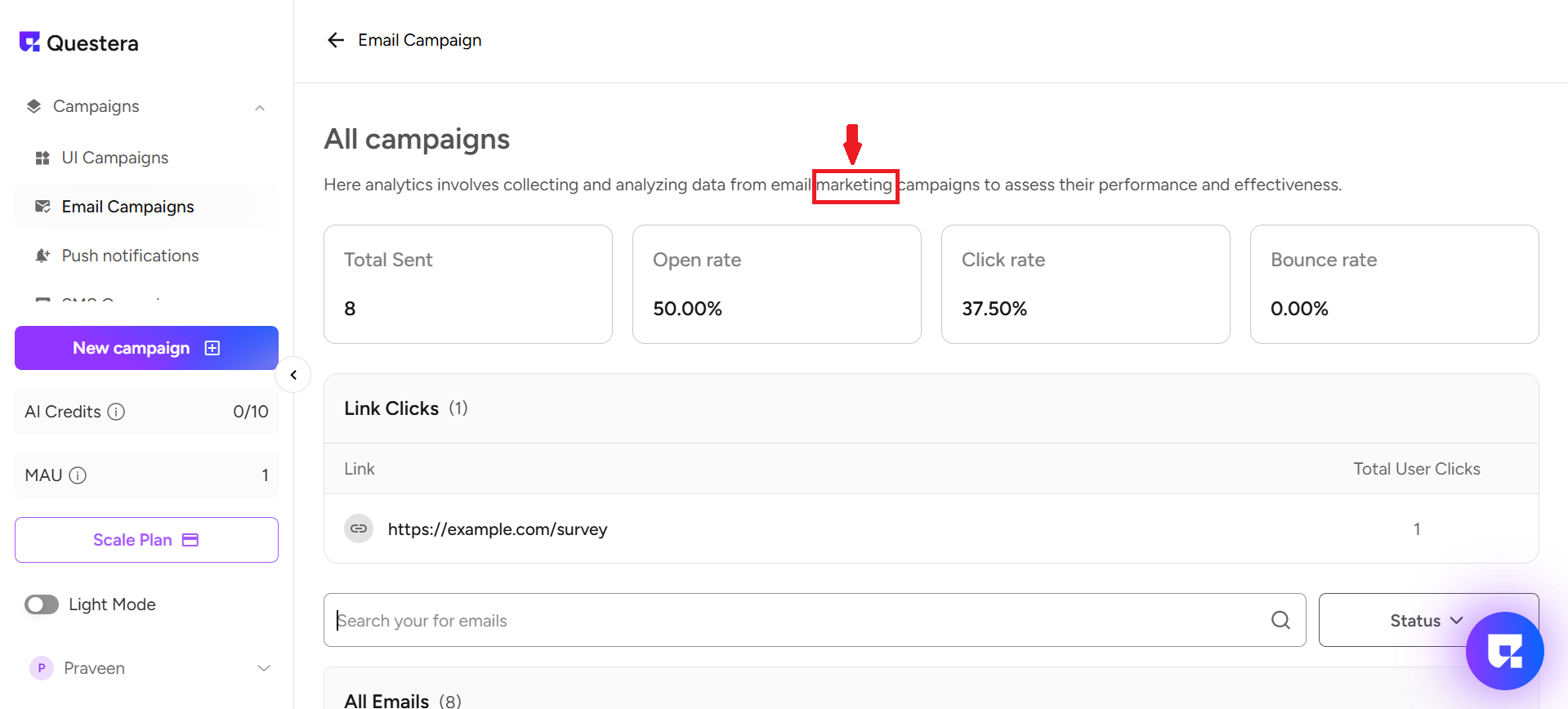The image size is (1568, 709).
Task: Click the New campaign button
Action: coord(146,348)
